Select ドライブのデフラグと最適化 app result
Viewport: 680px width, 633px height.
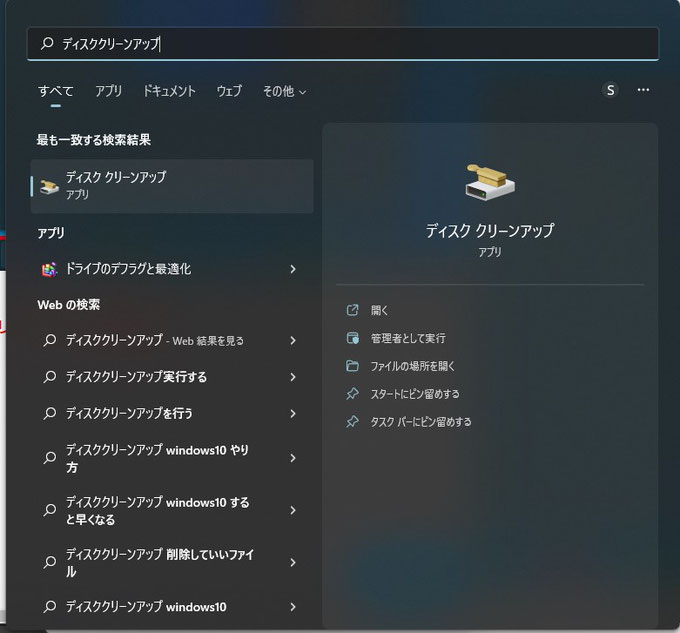[x=172, y=269]
